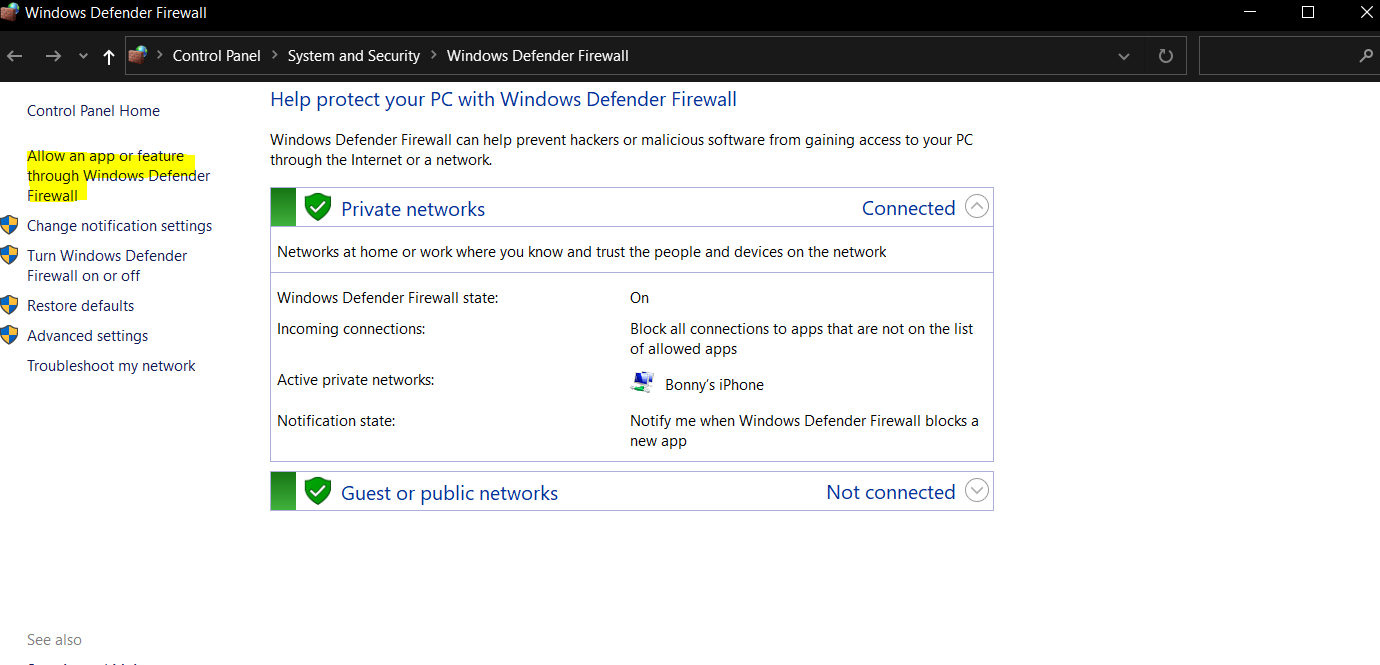This screenshot has width=1380, height=665.
Task: Click the search magnifier icon
Action: [x=1366, y=56]
